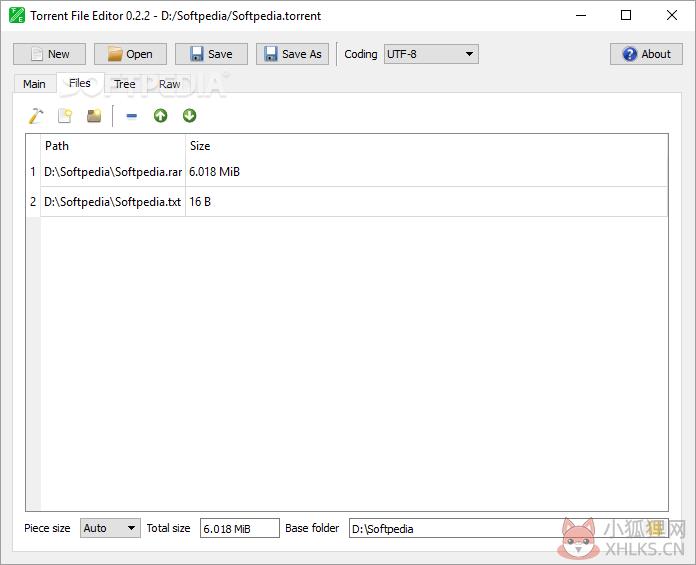The width and height of the screenshot is (696, 565).
Task: Click the blue minus remove icon
Action: 131,116
